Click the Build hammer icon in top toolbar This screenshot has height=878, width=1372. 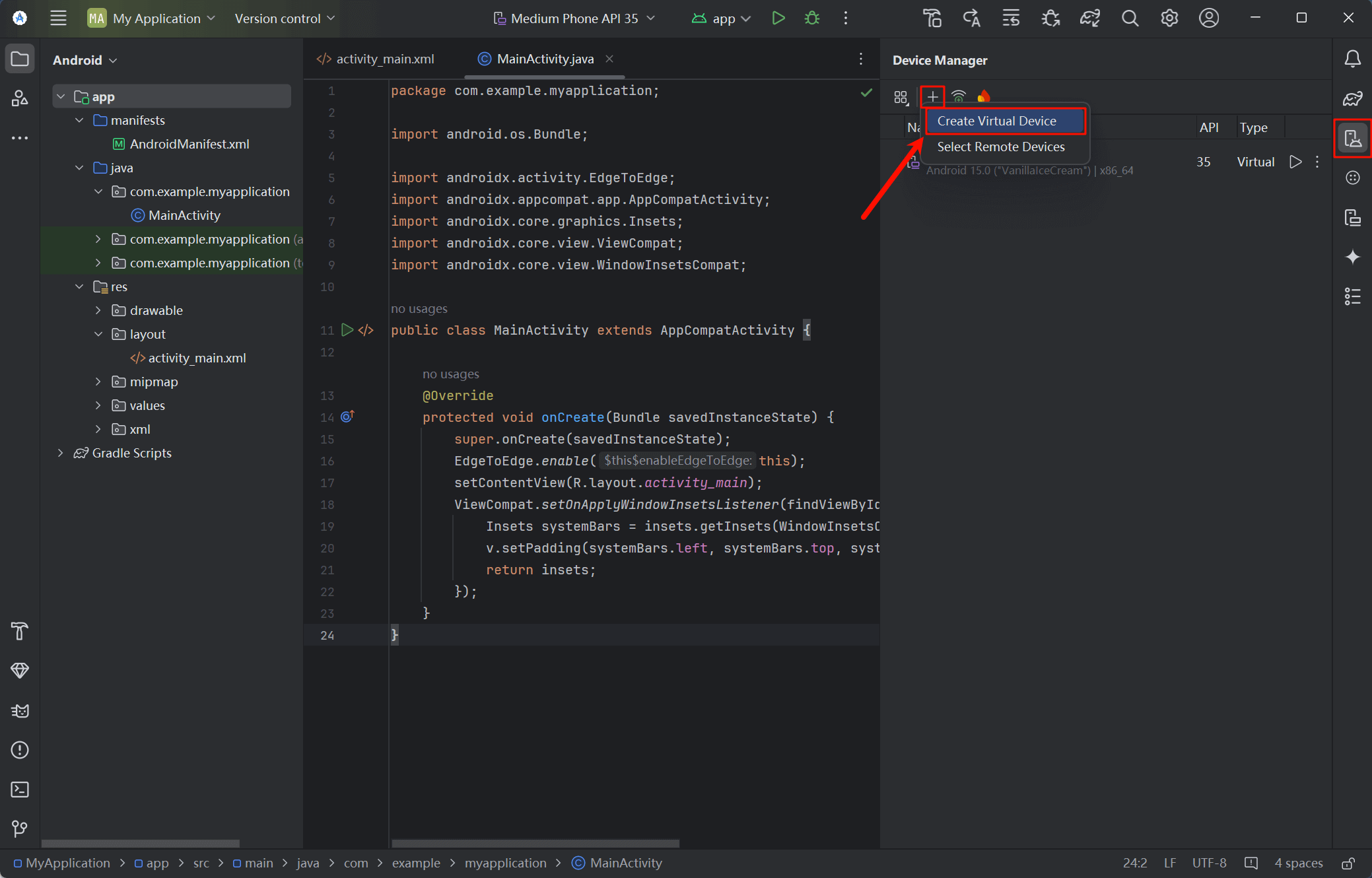pyautogui.click(x=932, y=18)
